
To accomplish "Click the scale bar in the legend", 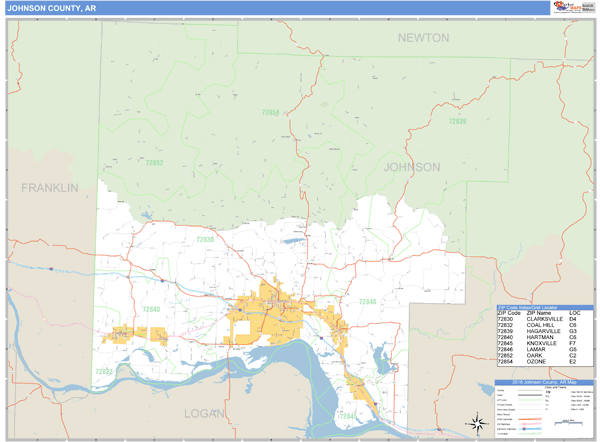I will pos(569,422).
